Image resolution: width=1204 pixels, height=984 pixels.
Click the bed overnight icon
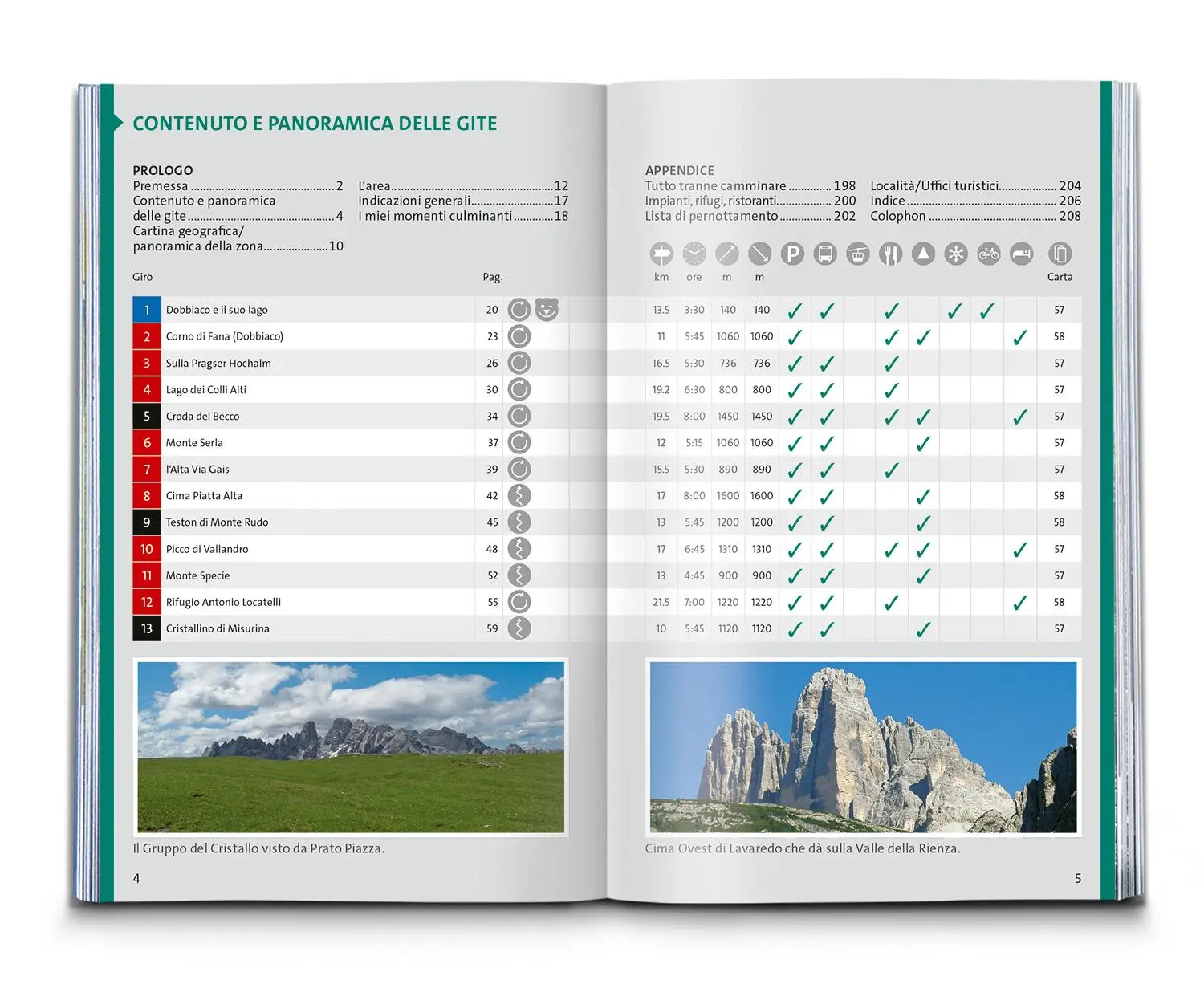click(x=1021, y=254)
